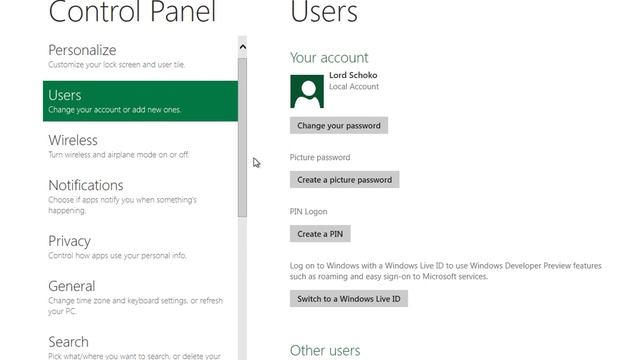This screenshot has width=640, height=360.
Task: Open the Wireless settings category
Action: coord(140,146)
